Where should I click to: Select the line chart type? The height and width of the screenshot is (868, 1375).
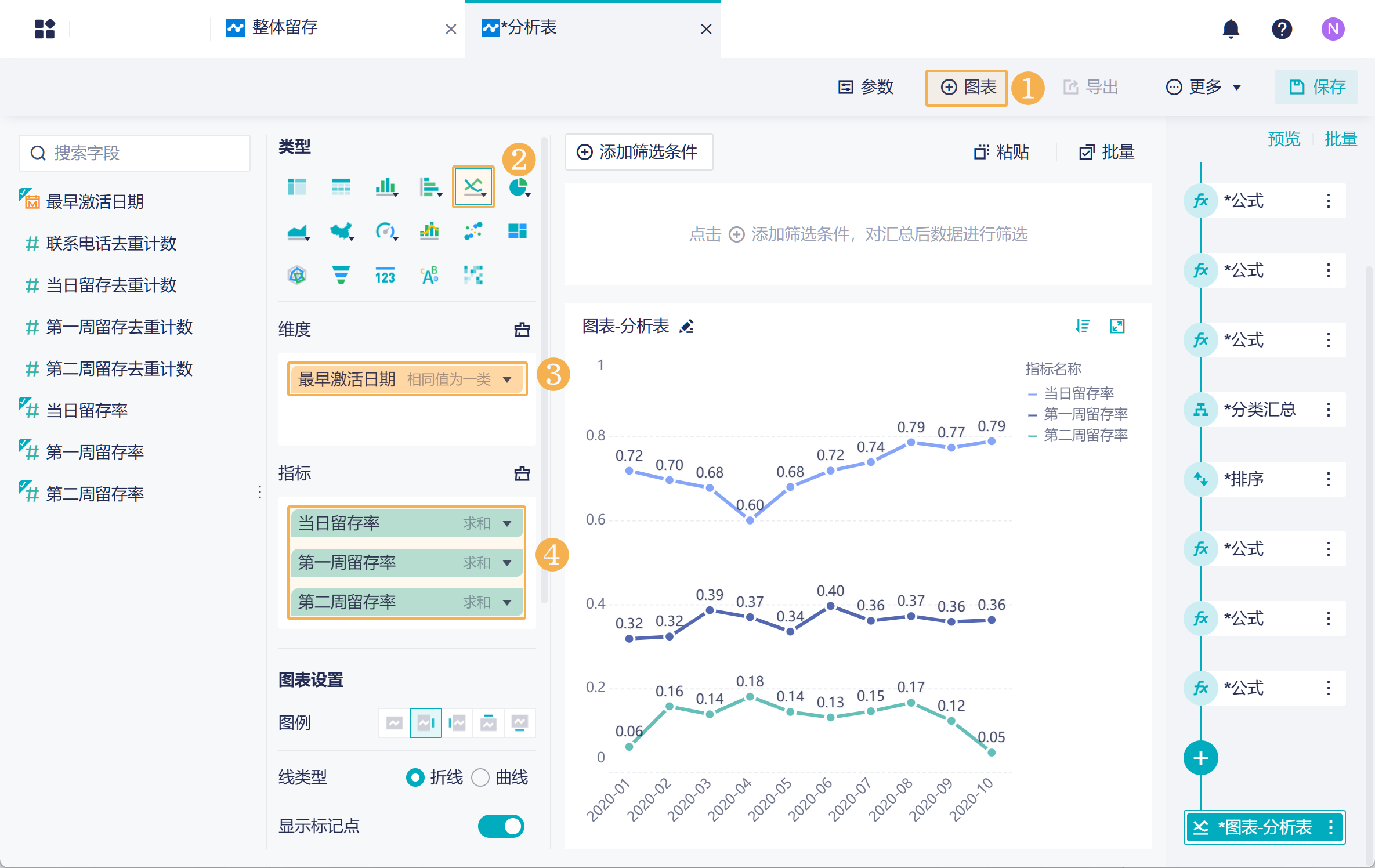point(473,187)
